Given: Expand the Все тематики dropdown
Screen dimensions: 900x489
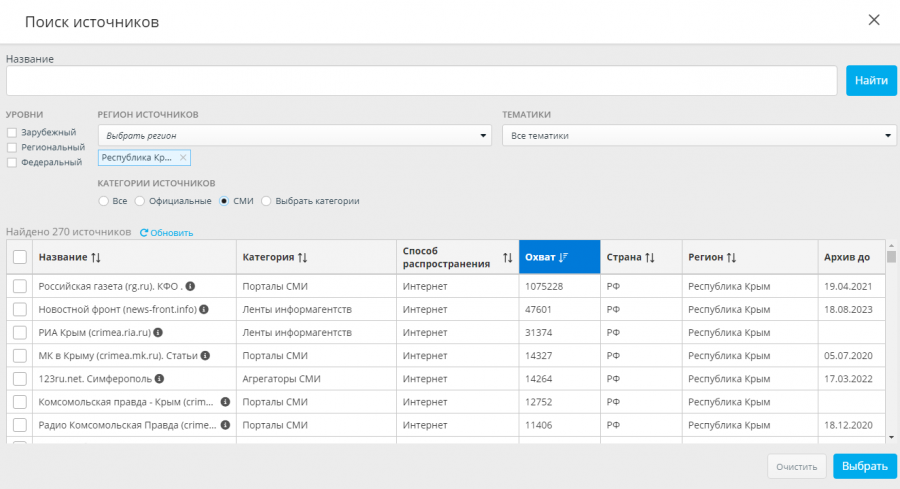Looking at the screenshot, I should (x=699, y=135).
